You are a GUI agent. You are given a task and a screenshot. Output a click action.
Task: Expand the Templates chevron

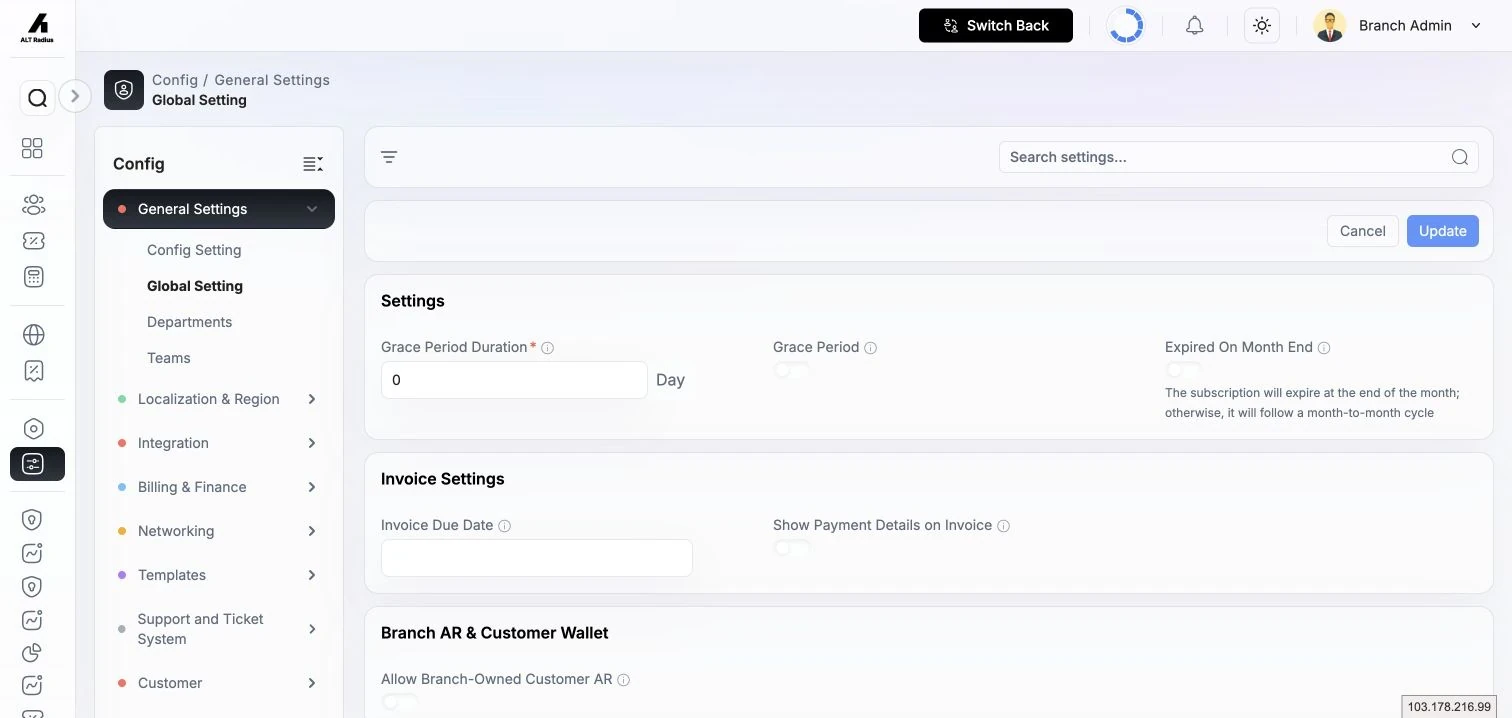click(312, 575)
